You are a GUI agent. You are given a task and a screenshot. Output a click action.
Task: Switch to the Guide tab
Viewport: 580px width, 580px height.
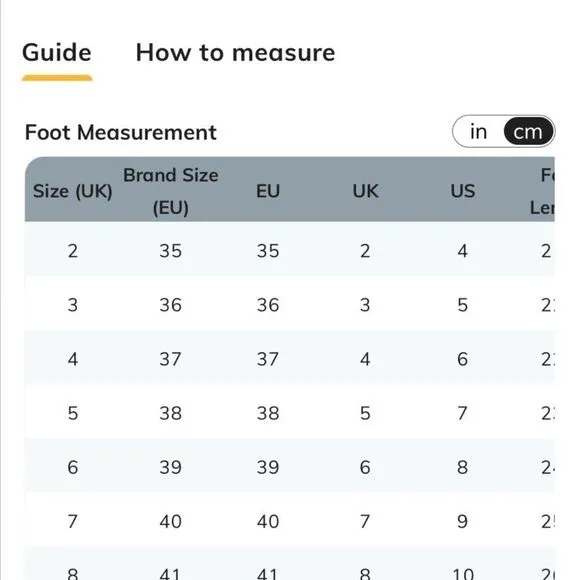click(57, 53)
